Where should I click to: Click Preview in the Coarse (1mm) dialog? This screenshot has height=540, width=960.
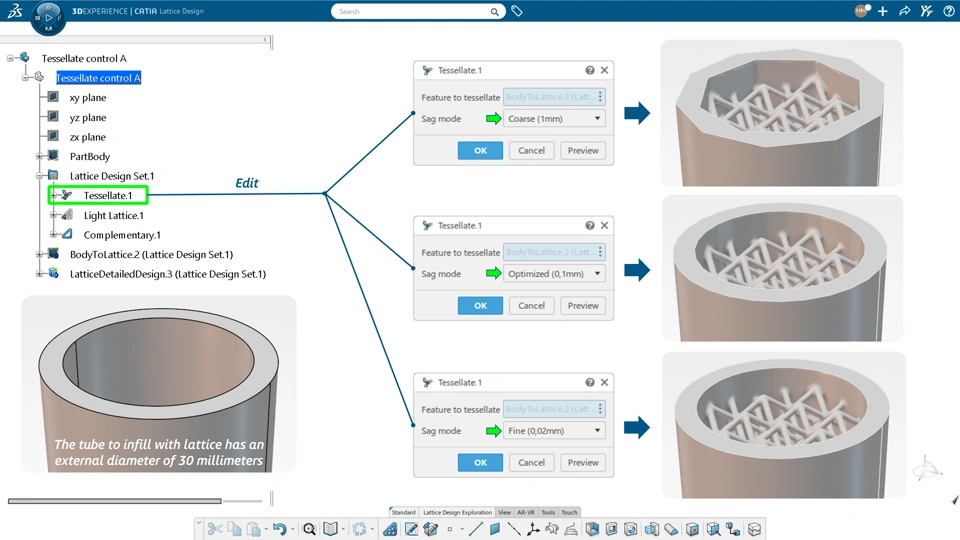coord(583,151)
